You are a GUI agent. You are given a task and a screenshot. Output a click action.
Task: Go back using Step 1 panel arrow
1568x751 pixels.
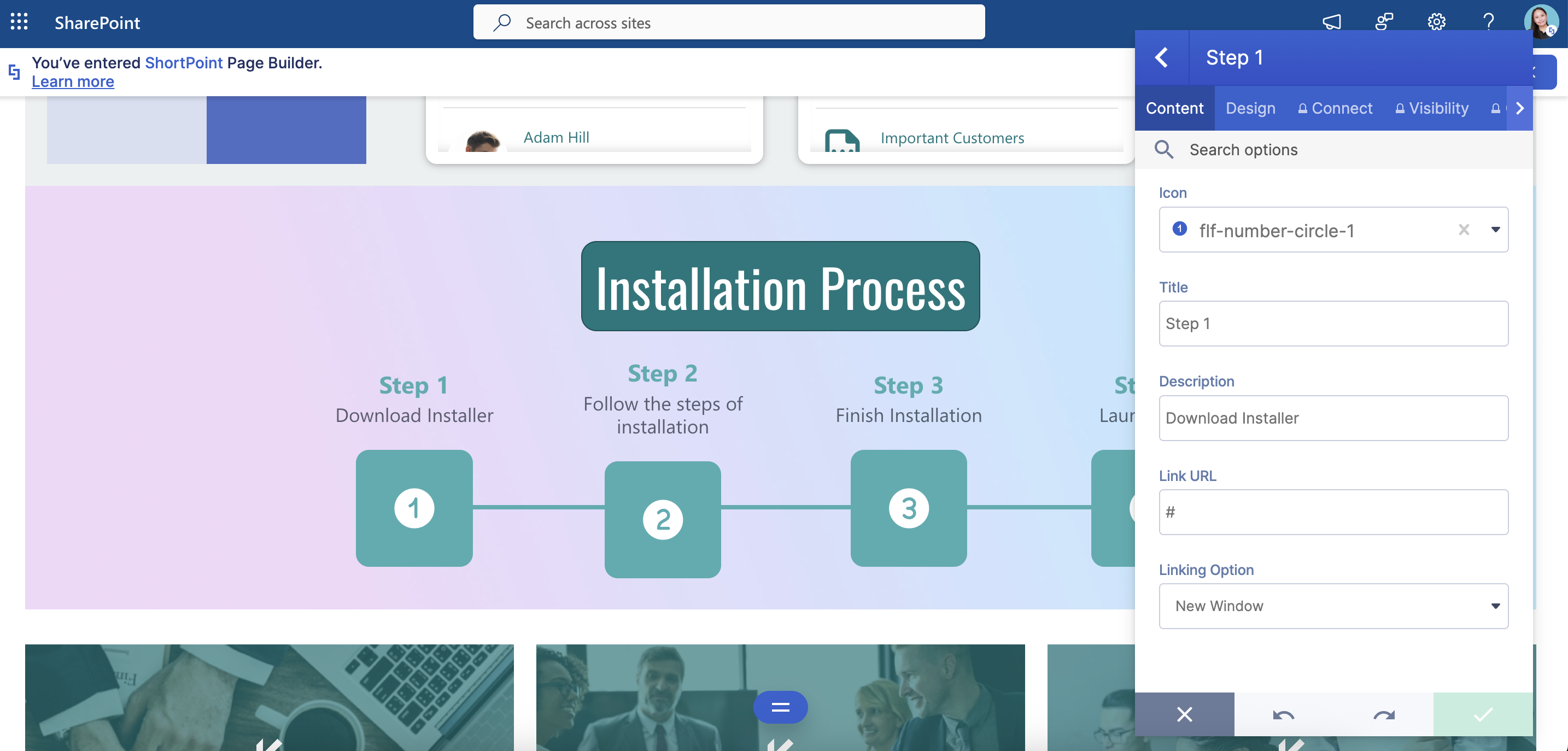click(1161, 58)
